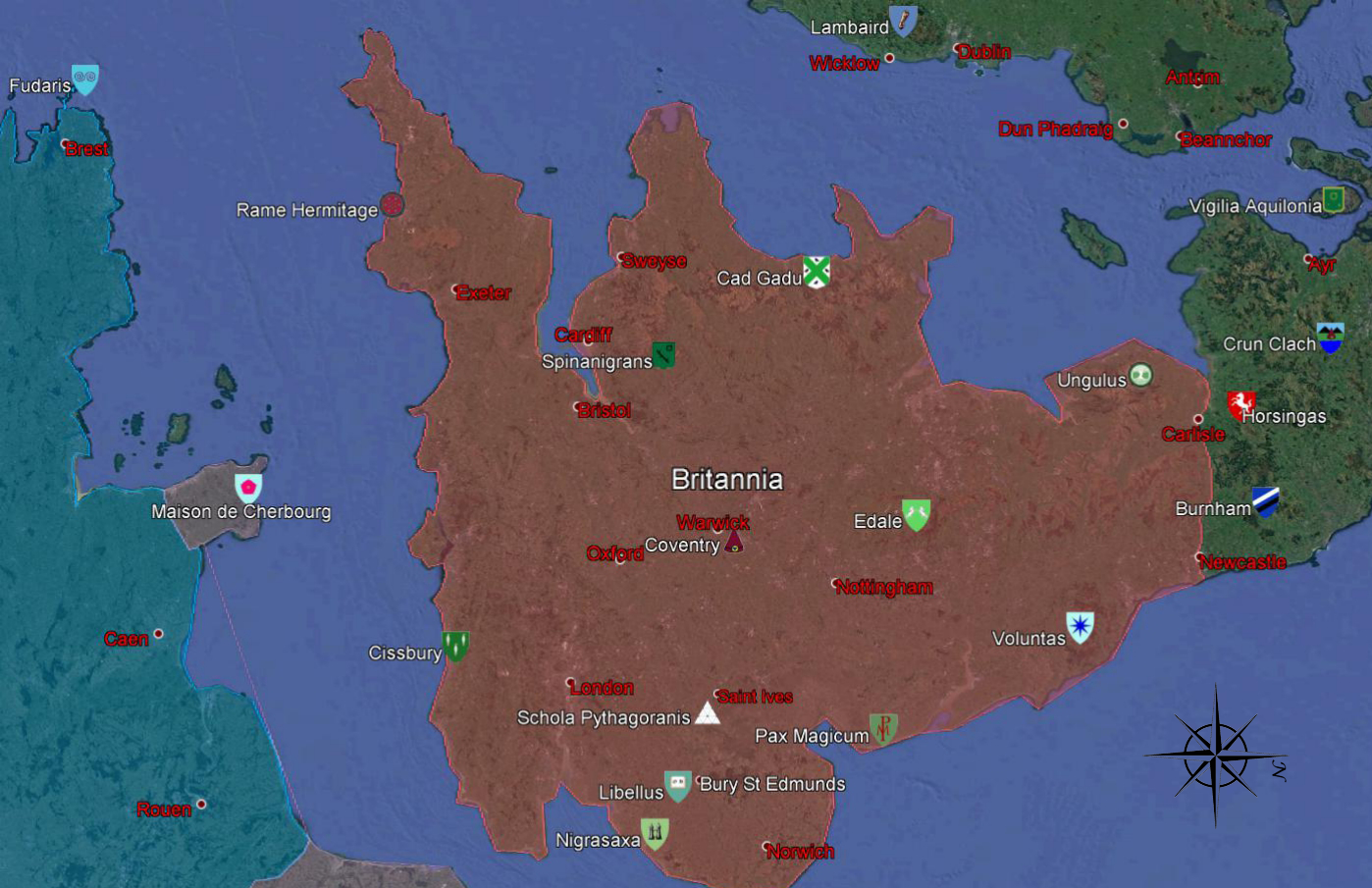Select the Libellus teal shield icon
Viewport: 1372px width, 888px height.
[678, 785]
